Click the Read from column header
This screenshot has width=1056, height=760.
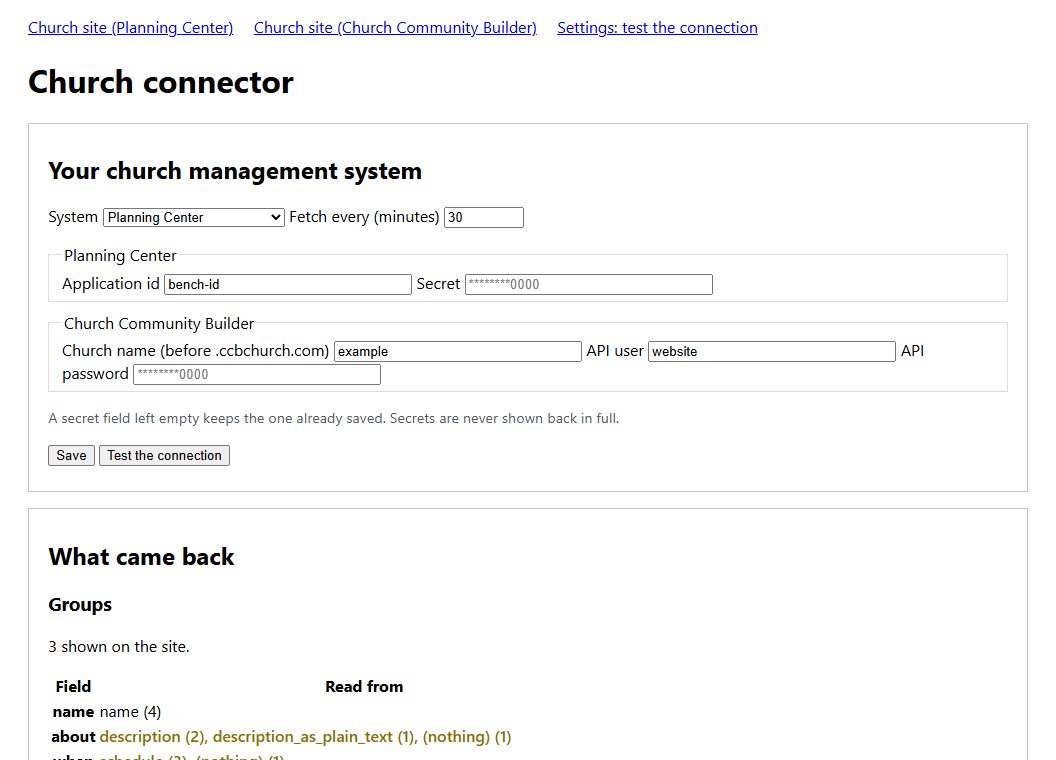(364, 687)
